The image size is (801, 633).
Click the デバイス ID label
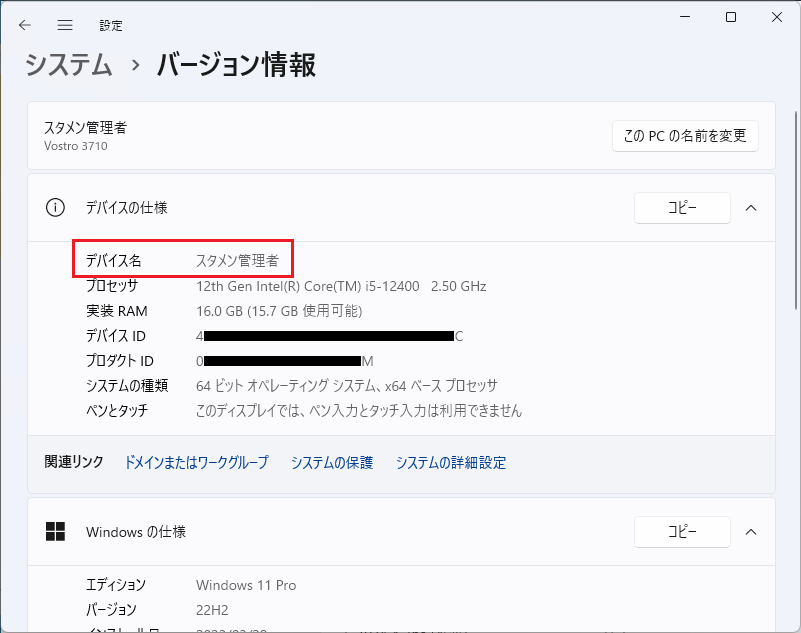115,336
